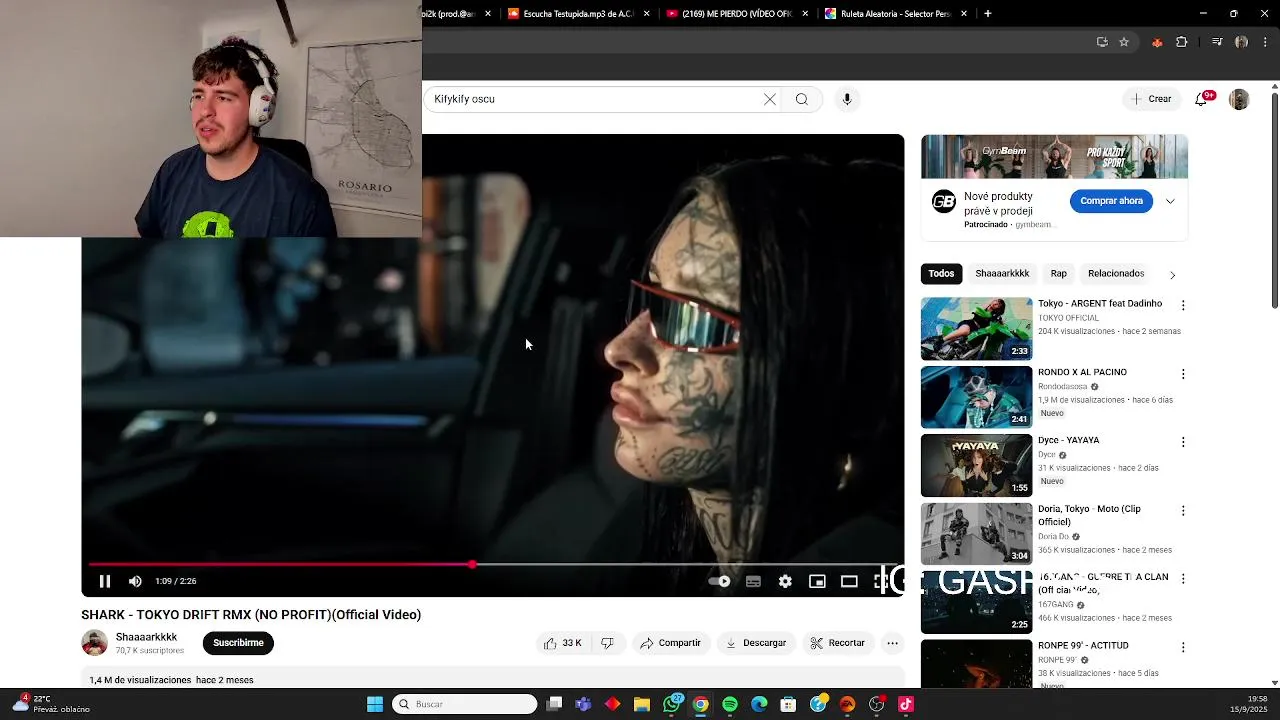Open options for Doria, Tokyo - Moto
The height and width of the screenshot is (720, 1280).
[1183, 510]
